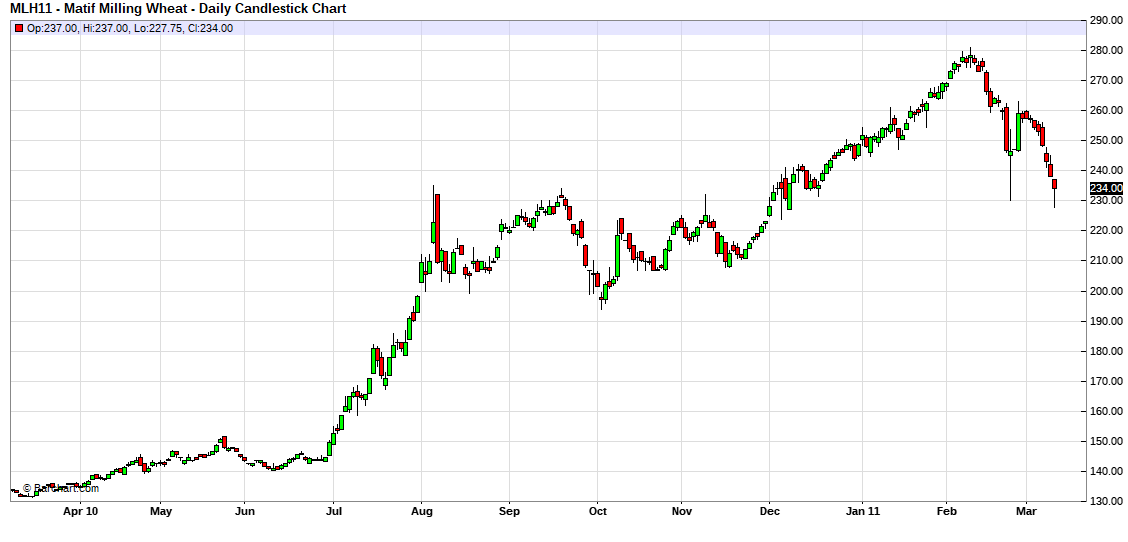Click the red legend square beside the OHLC values
Image resolution: width=1128 pixels, height=542 pixels.
18,28
